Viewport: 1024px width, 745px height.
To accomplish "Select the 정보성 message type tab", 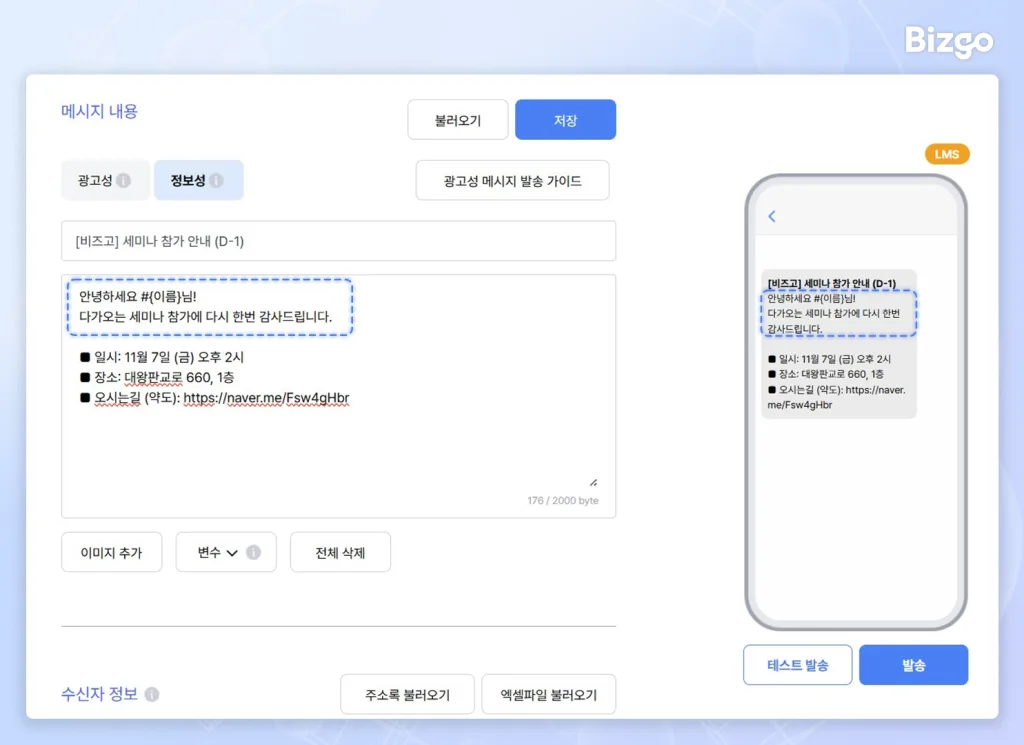I will [x=192, y=180].
